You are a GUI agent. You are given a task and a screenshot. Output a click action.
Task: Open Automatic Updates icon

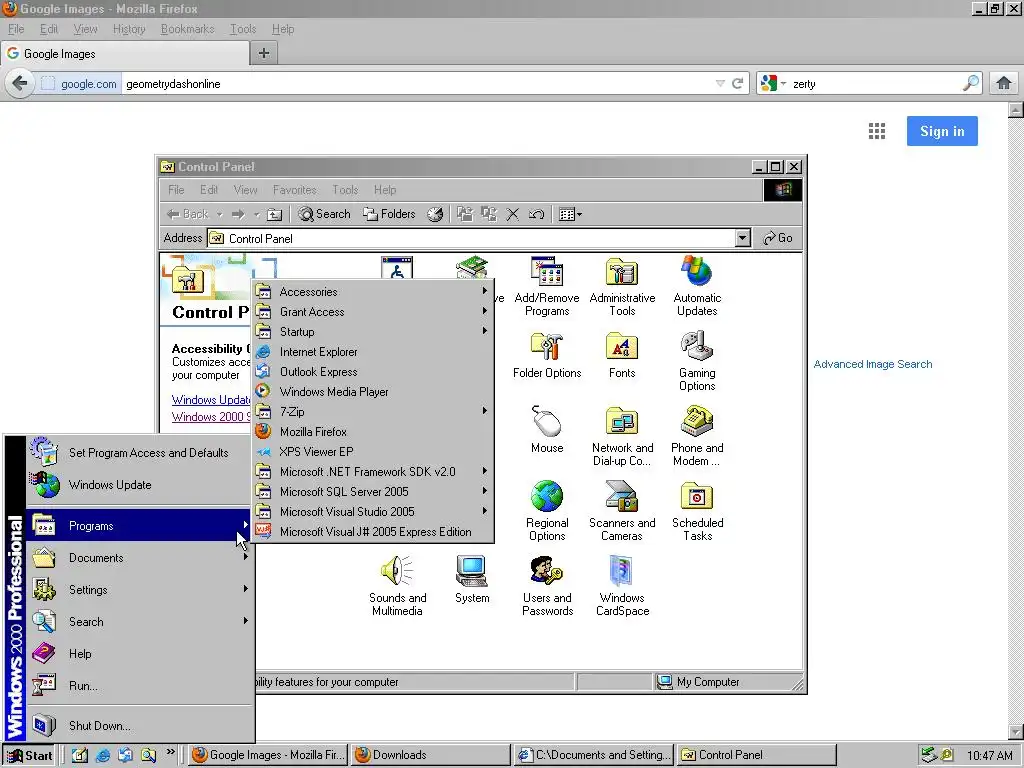click(x=697, y=286)
